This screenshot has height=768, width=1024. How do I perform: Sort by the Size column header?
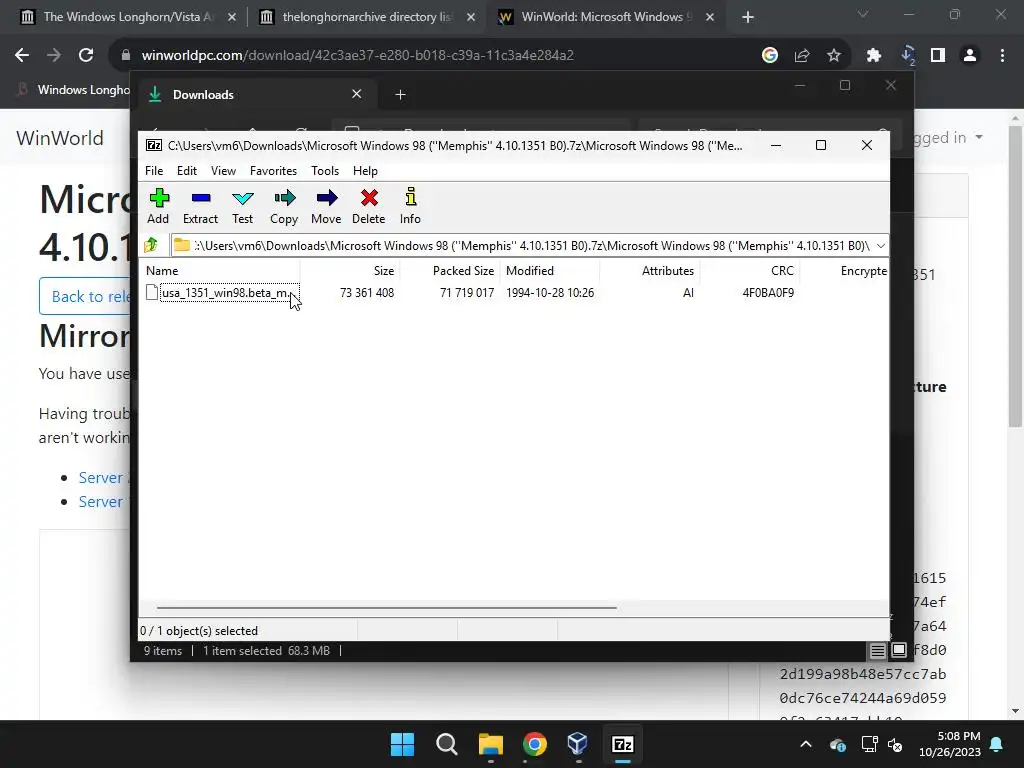383,270
